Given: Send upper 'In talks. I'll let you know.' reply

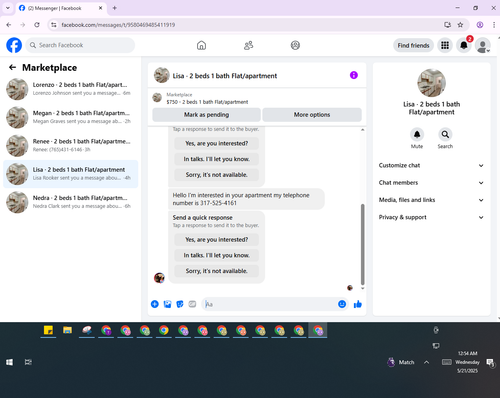Looking at the screenshot, I should pos(217,159).
